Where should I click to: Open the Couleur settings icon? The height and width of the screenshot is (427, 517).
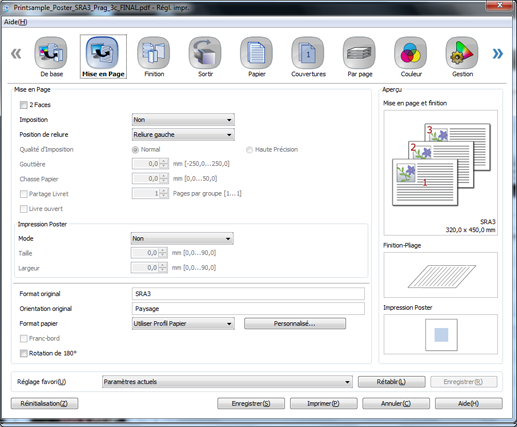411,53
